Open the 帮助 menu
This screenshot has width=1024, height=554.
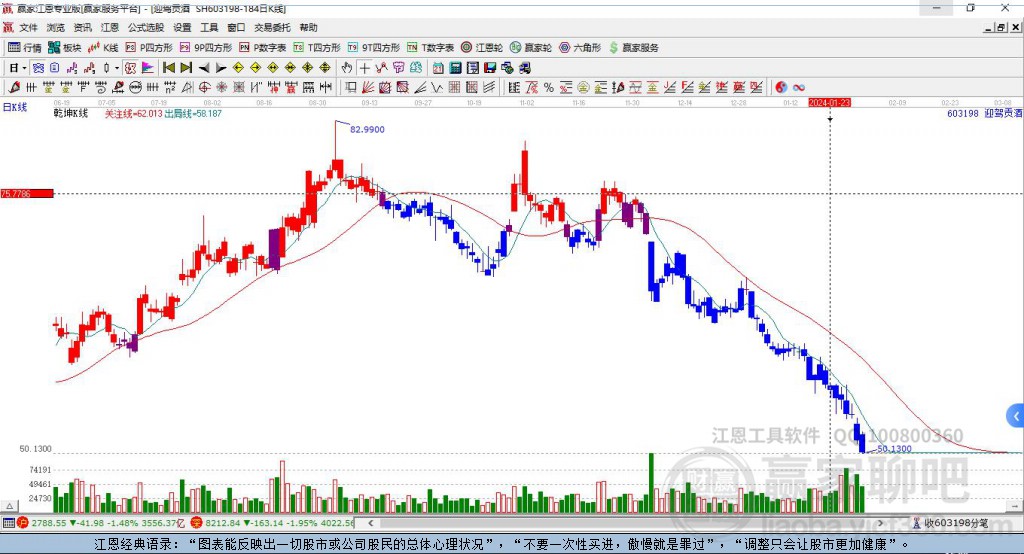(308, 27)
